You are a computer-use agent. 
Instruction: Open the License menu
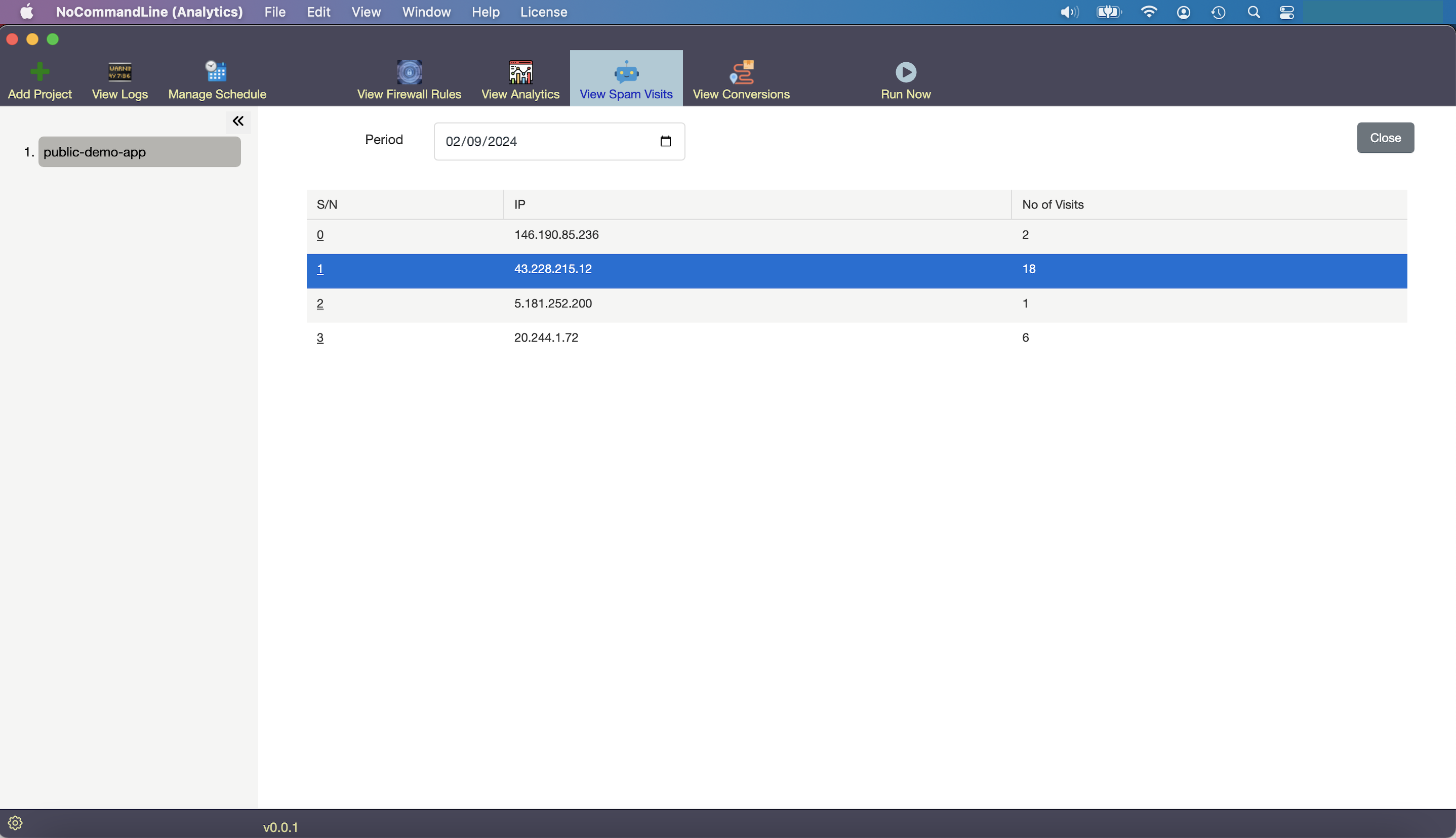544,12
